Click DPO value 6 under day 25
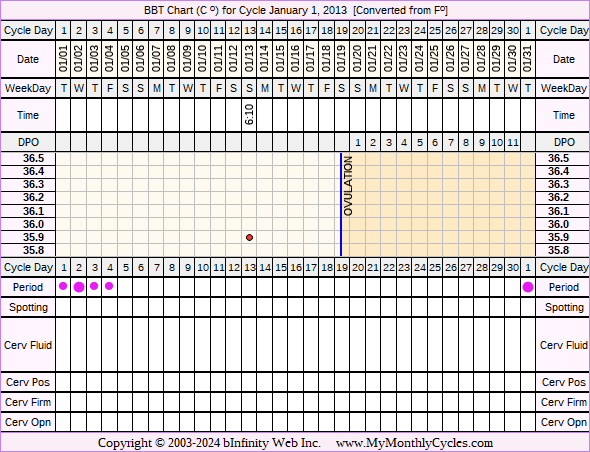This screenshot has height=452, width=590. pyautogui.click(x=435, y=142)
